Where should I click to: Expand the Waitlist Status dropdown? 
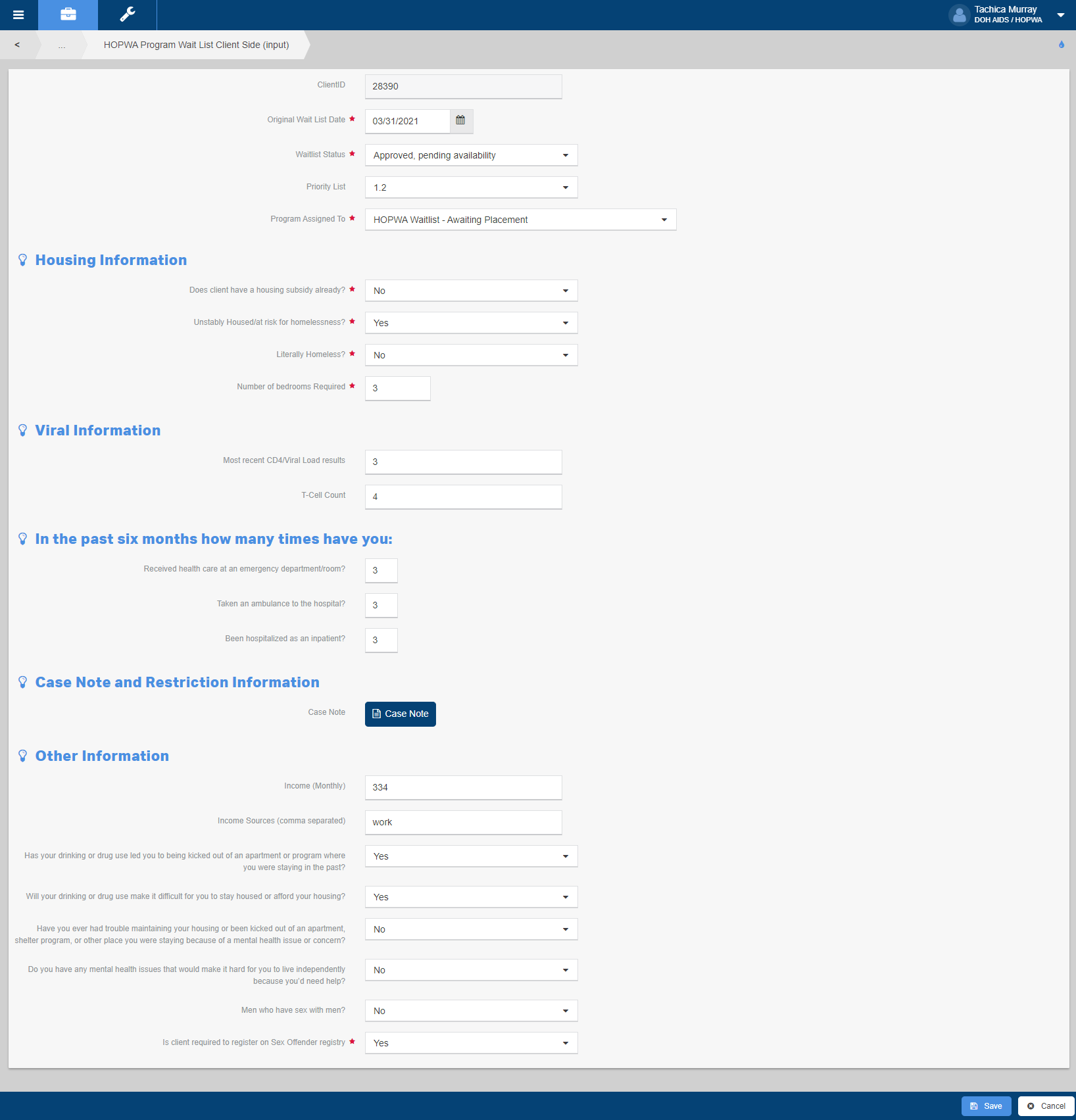click(471, 155)
